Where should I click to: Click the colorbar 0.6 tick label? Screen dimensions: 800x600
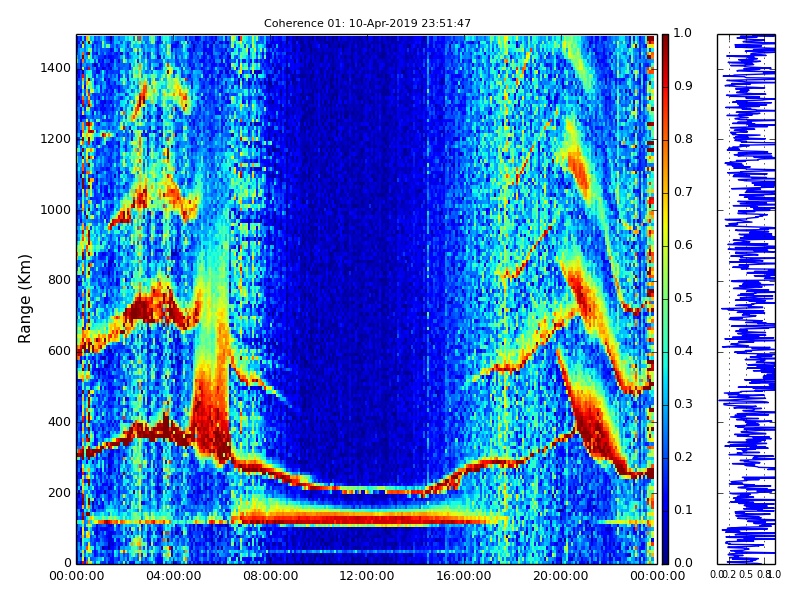[683, 245]
